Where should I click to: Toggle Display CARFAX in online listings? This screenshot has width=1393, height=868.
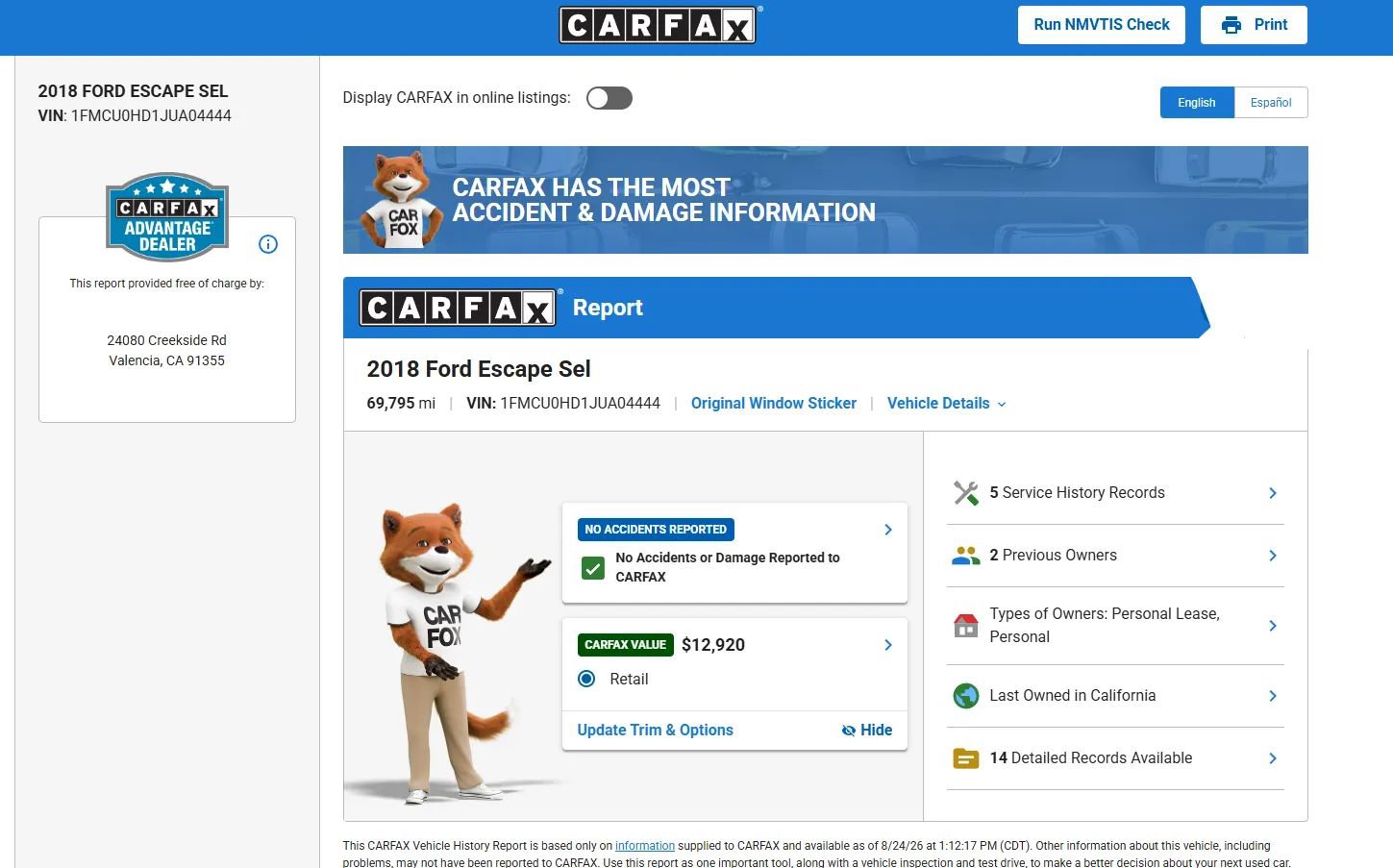coord(609,98)
